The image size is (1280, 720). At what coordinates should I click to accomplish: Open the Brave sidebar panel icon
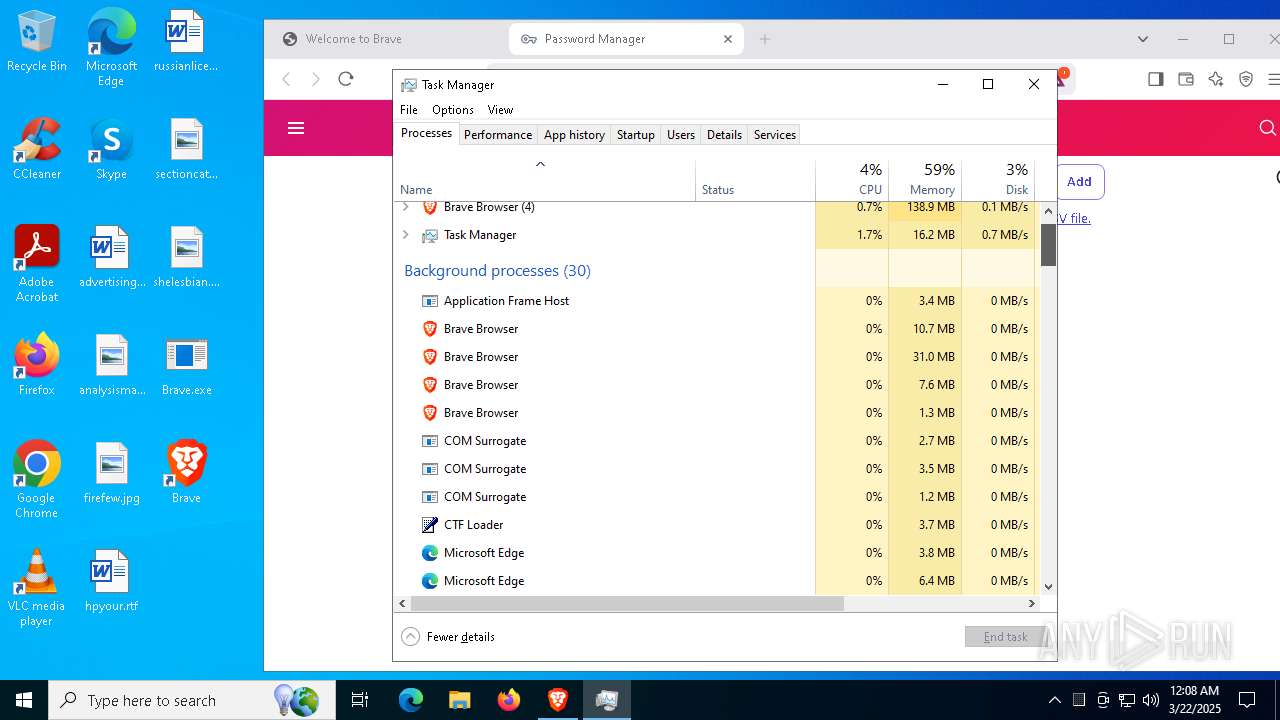1156,79
